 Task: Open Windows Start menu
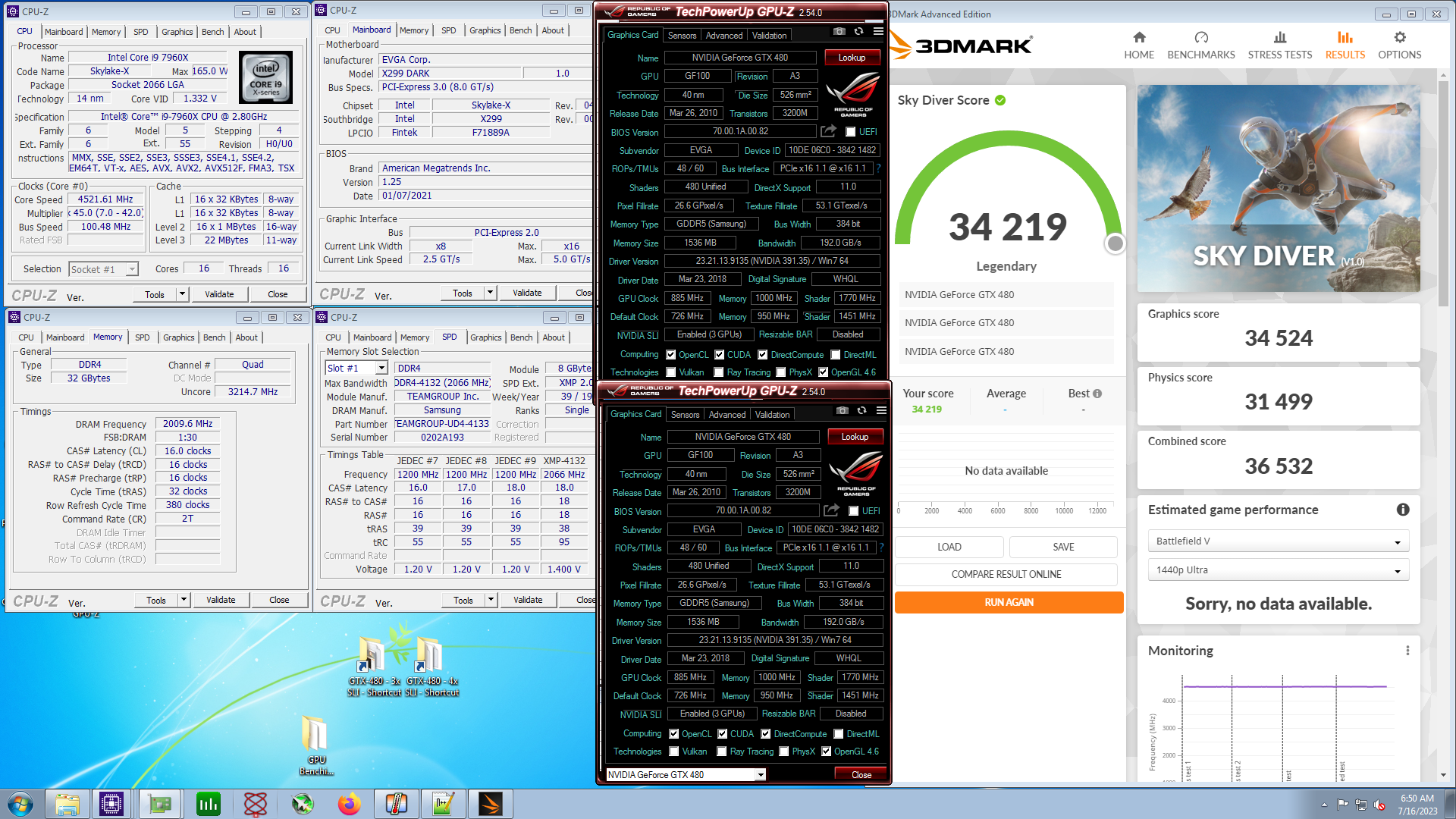coord(20,804)
